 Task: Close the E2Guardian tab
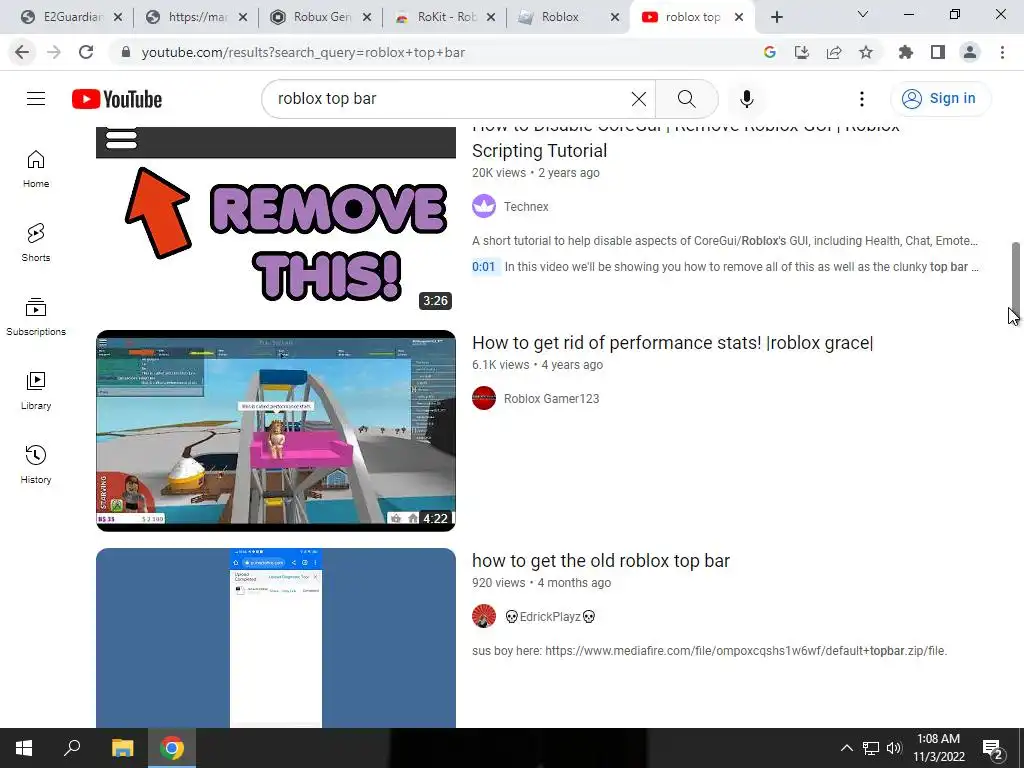coord(118,18)
